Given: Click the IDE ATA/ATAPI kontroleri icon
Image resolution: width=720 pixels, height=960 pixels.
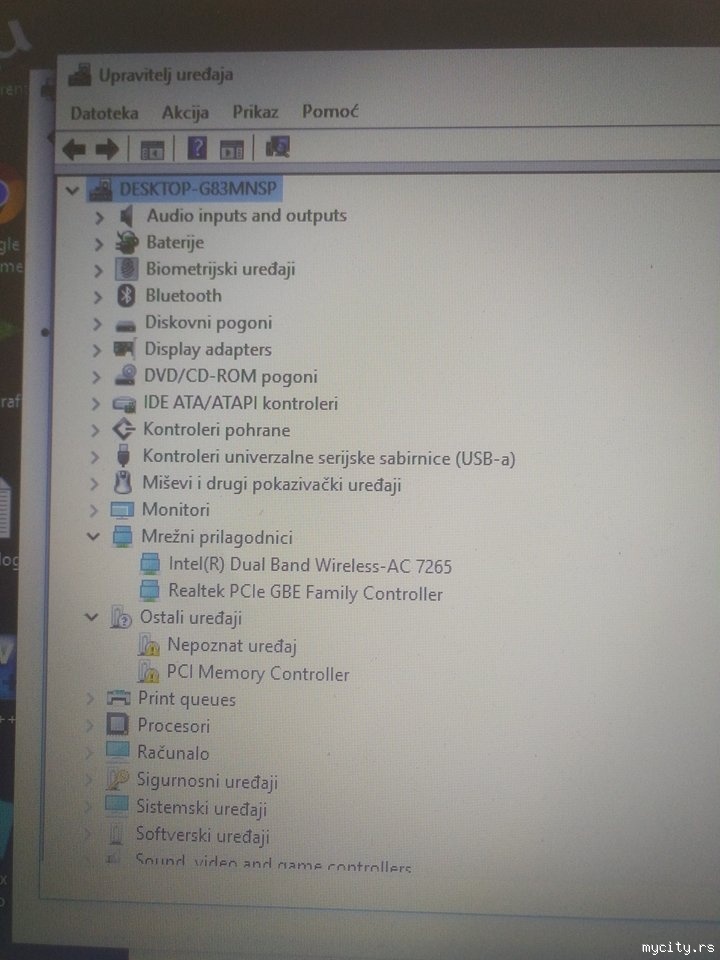Looking at the screenshot, I should (x=124, y=403).
